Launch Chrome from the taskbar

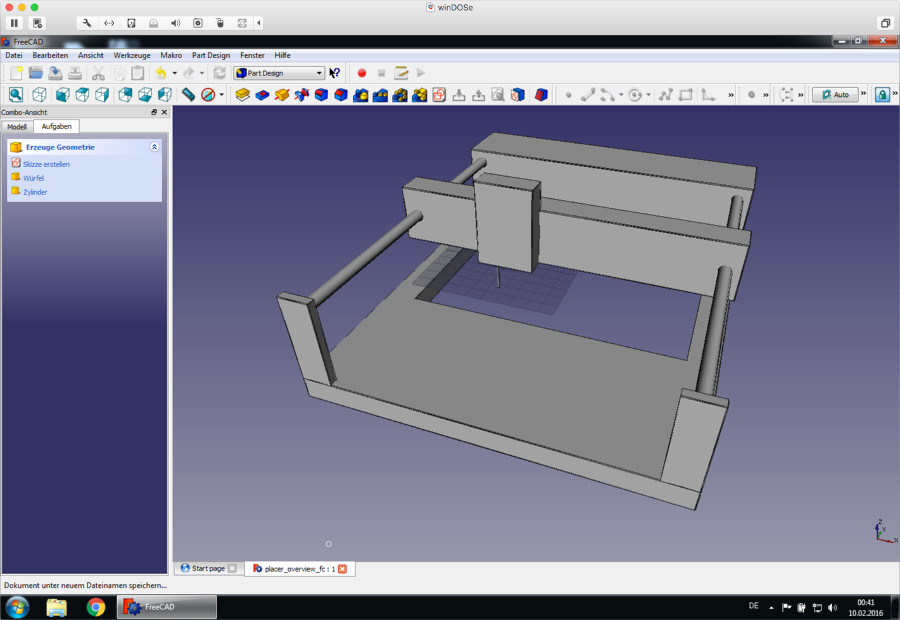[x=96, y=607]
